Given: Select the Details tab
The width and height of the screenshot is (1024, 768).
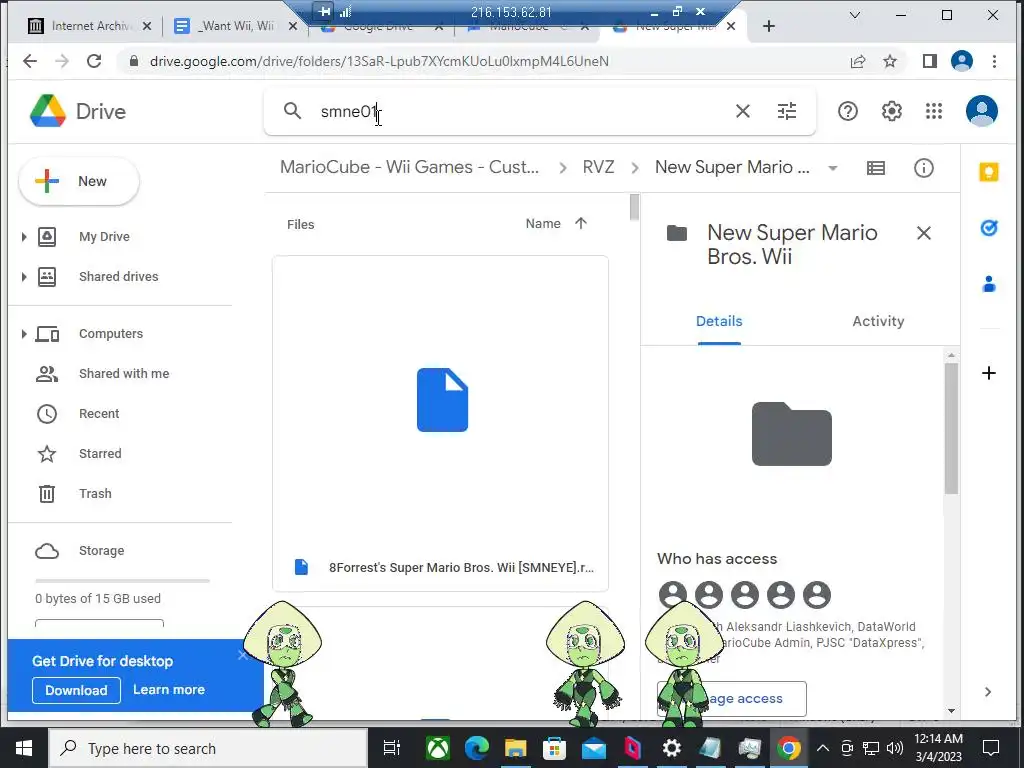Looking at the screenshot, I should pos(719,321).
